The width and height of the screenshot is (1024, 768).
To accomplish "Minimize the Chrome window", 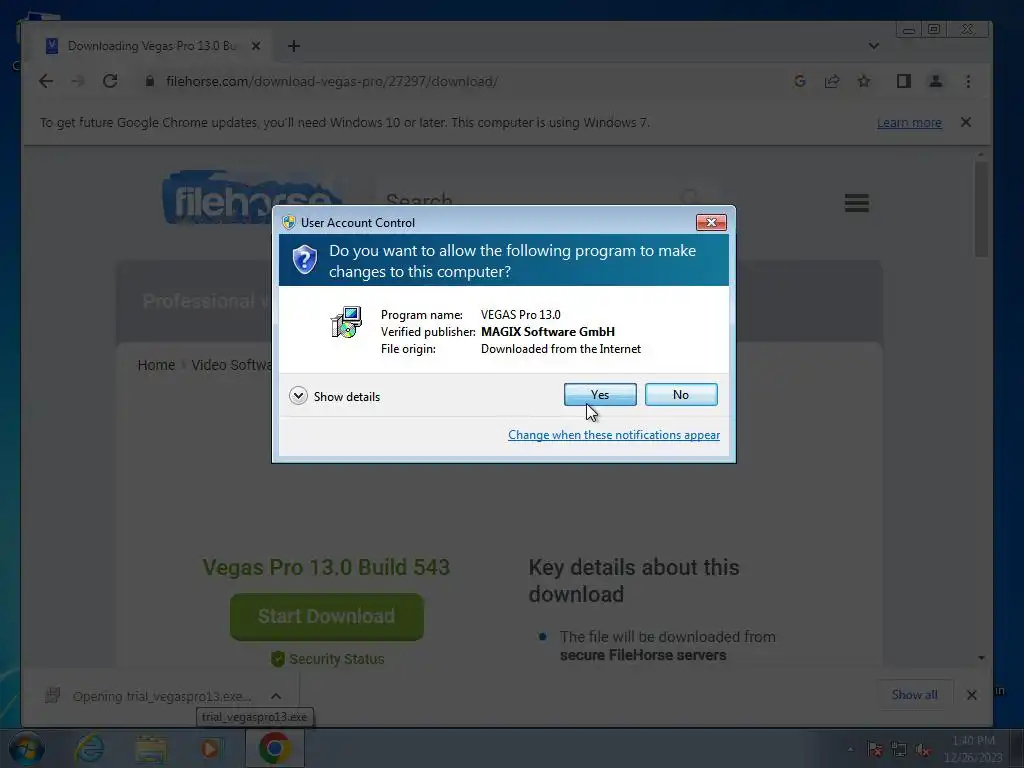I will coord(908,29).
